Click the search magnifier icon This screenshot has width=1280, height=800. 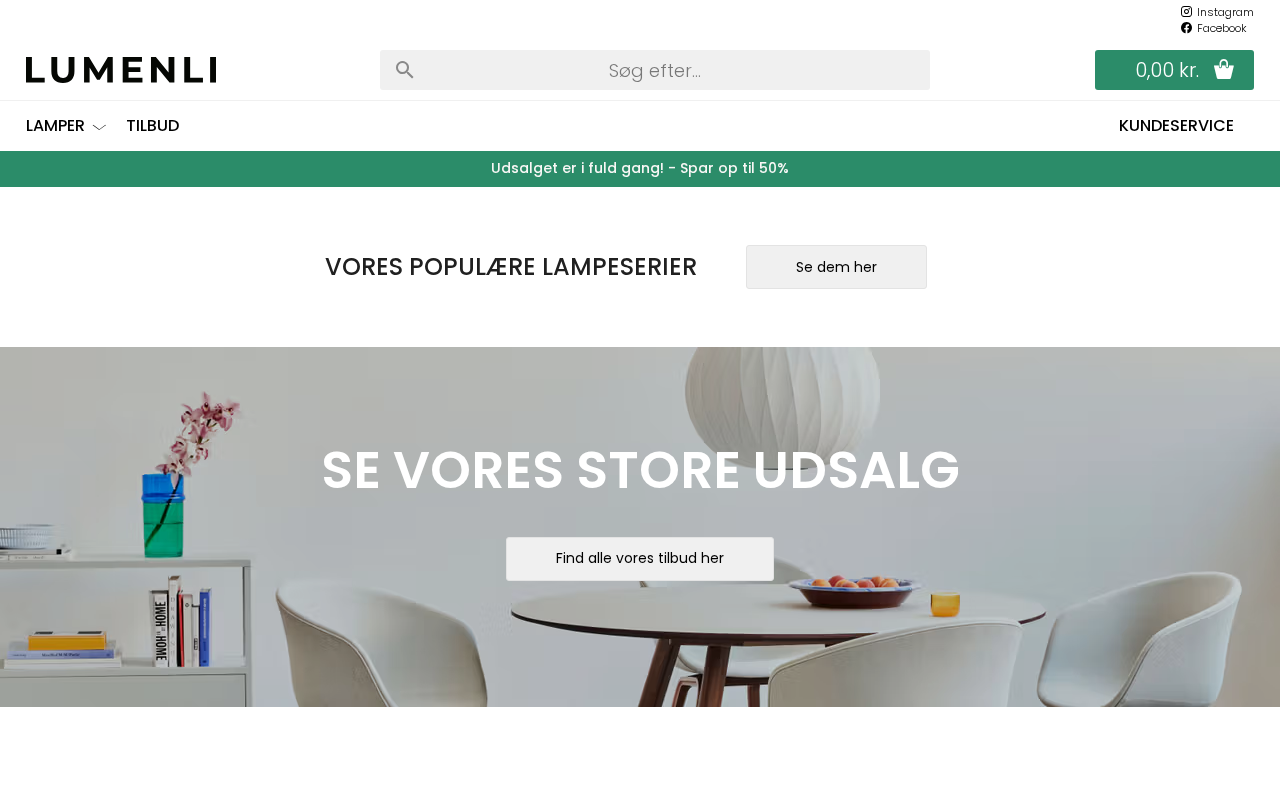(405, 70)
